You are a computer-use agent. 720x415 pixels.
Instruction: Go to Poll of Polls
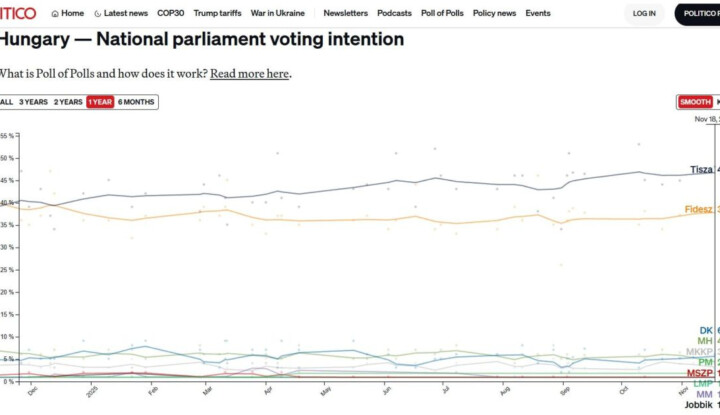(442, 14)
